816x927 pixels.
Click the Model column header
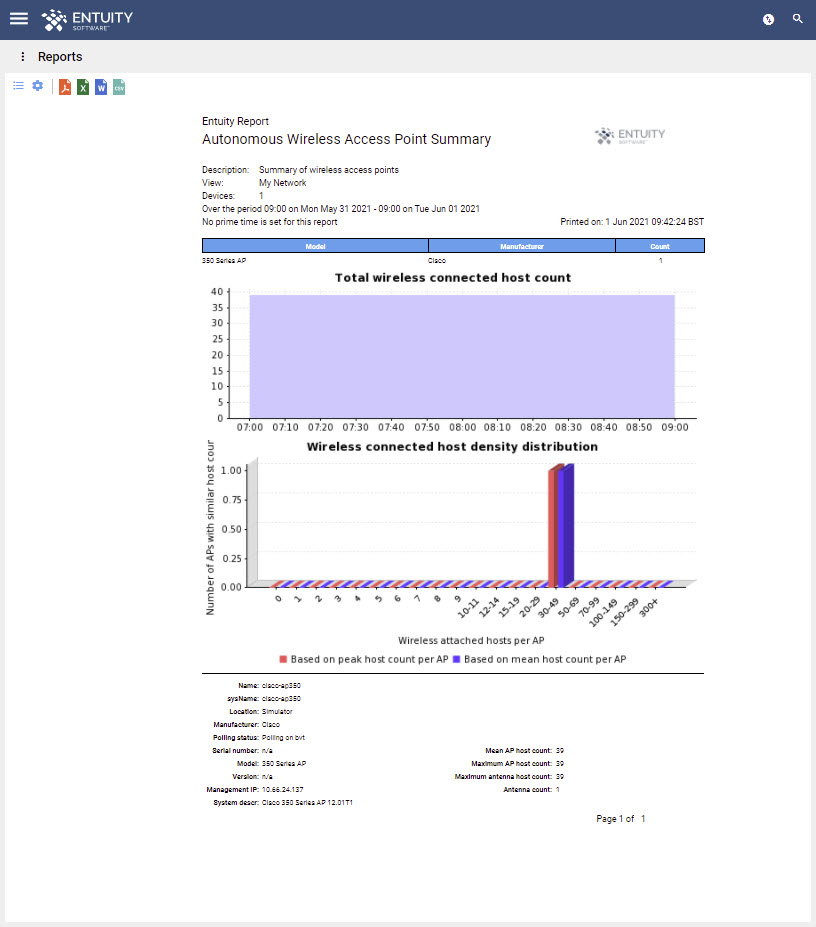click(315, 245)
